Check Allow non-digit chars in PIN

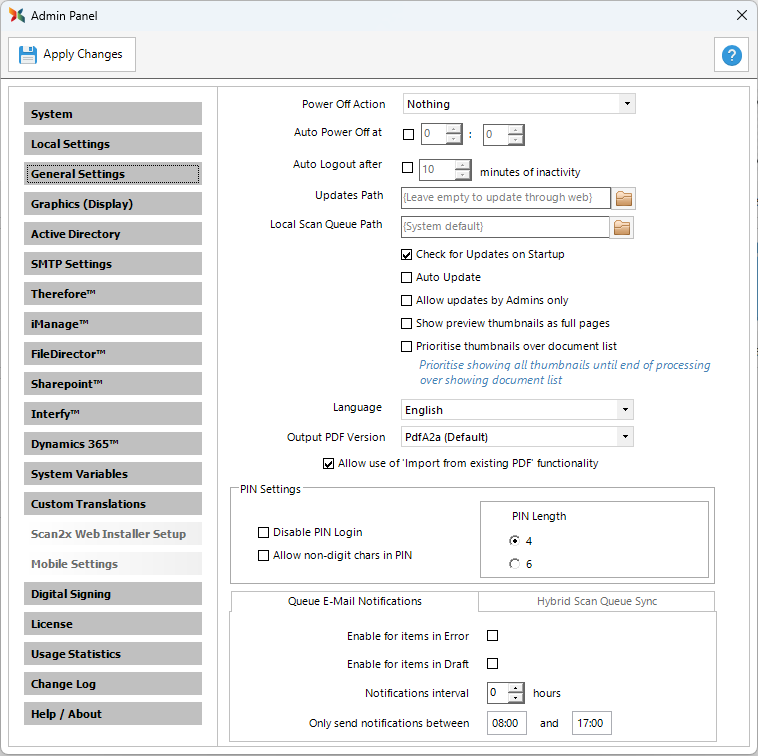263,555
